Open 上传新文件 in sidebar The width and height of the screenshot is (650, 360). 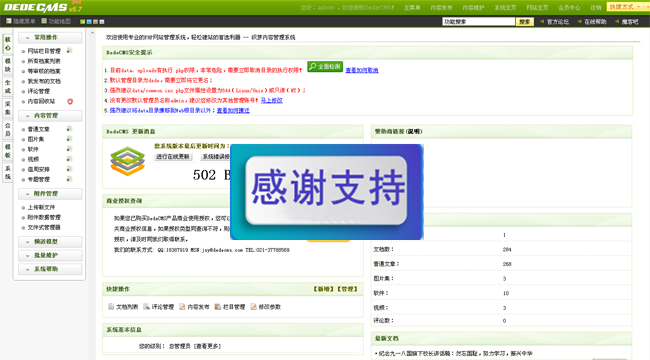click(x=41, y=207)
